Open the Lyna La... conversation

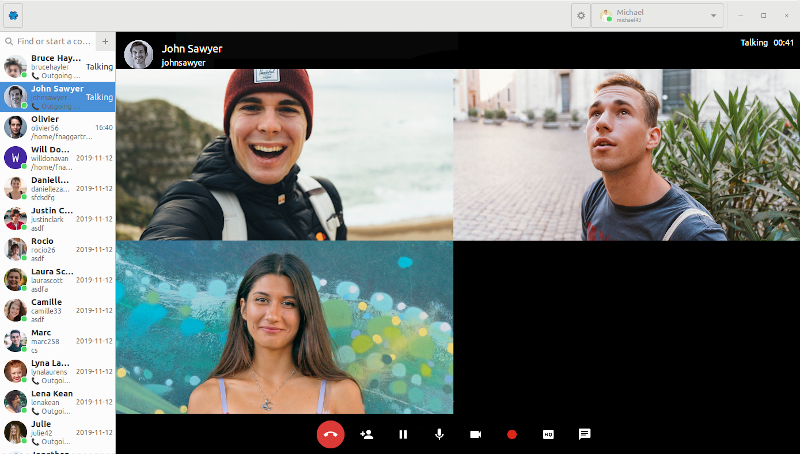[58, 371]
